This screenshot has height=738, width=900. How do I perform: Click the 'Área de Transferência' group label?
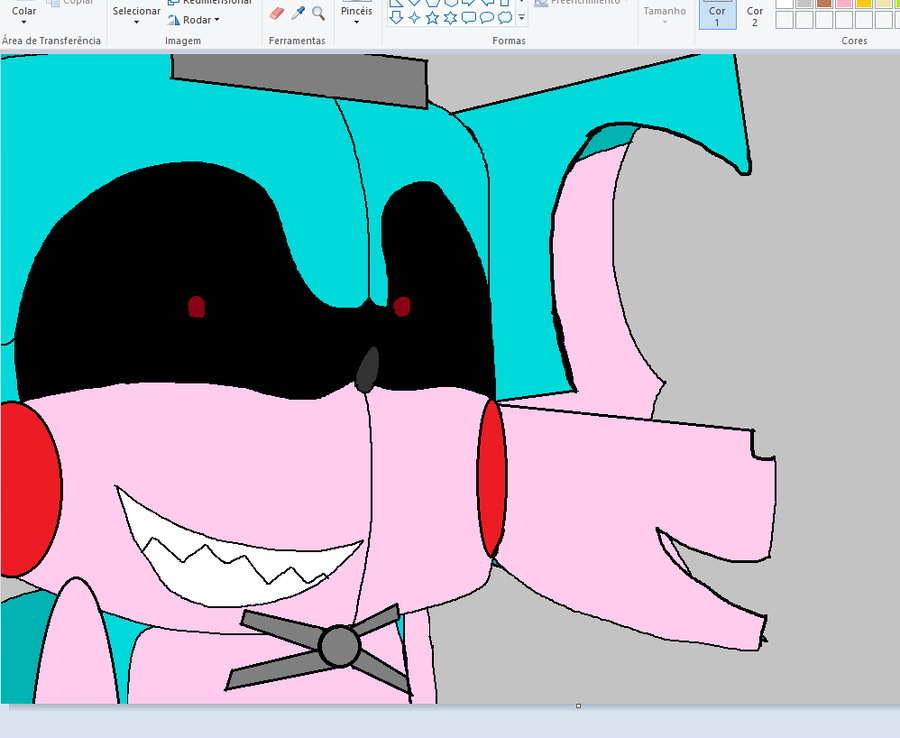click(x=51, y=41)
